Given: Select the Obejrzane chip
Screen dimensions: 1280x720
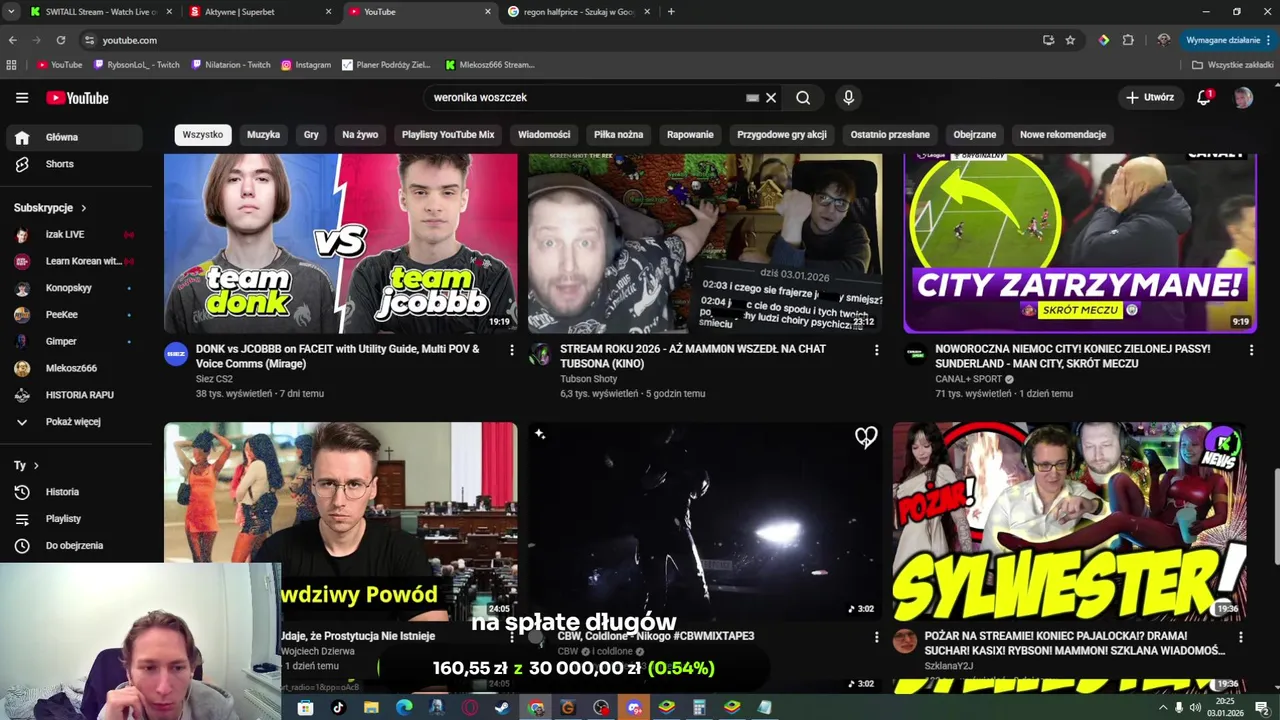Looking at the screenshot, I should 975,134.
